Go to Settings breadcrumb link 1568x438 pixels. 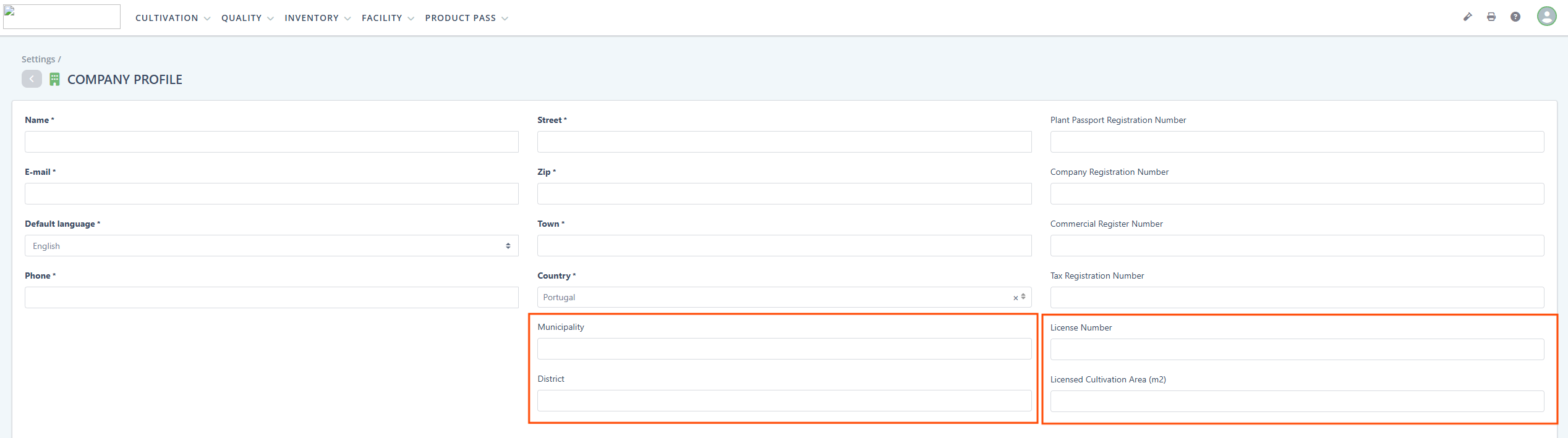click(38, 59)
